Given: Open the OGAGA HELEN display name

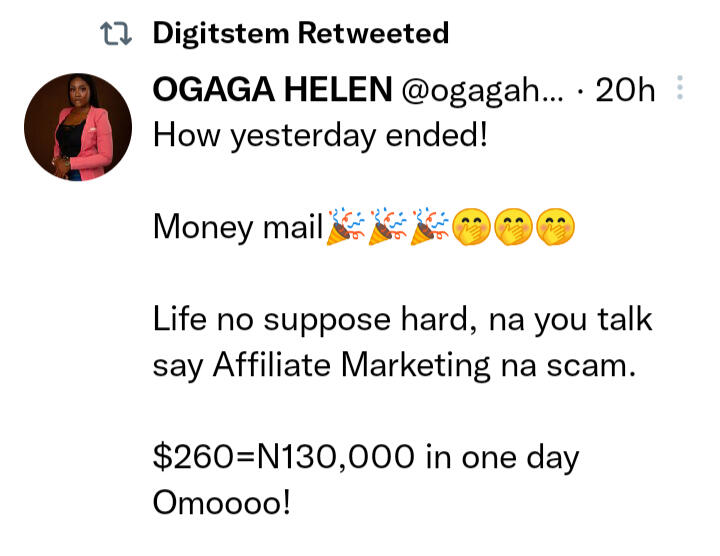Looking at the screenshot, I should 272,91.
